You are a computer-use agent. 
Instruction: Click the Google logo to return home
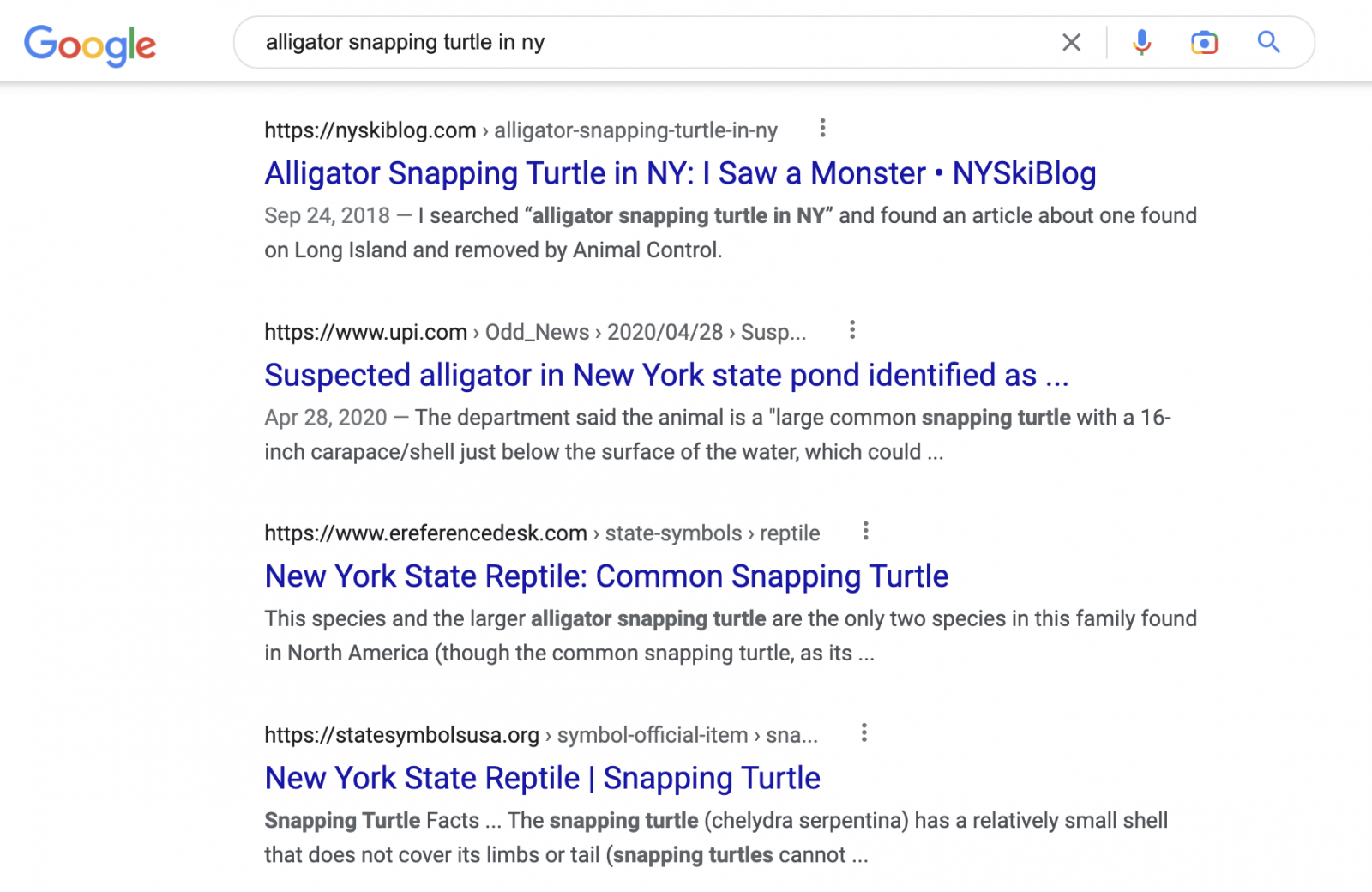point(90,43)
